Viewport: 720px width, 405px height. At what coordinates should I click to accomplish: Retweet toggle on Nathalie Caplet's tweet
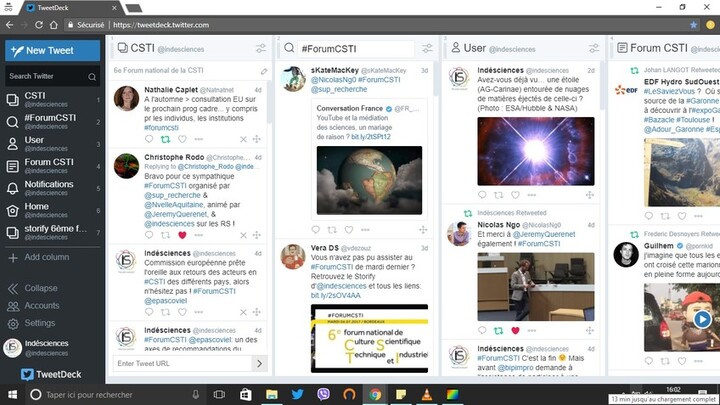165,139
